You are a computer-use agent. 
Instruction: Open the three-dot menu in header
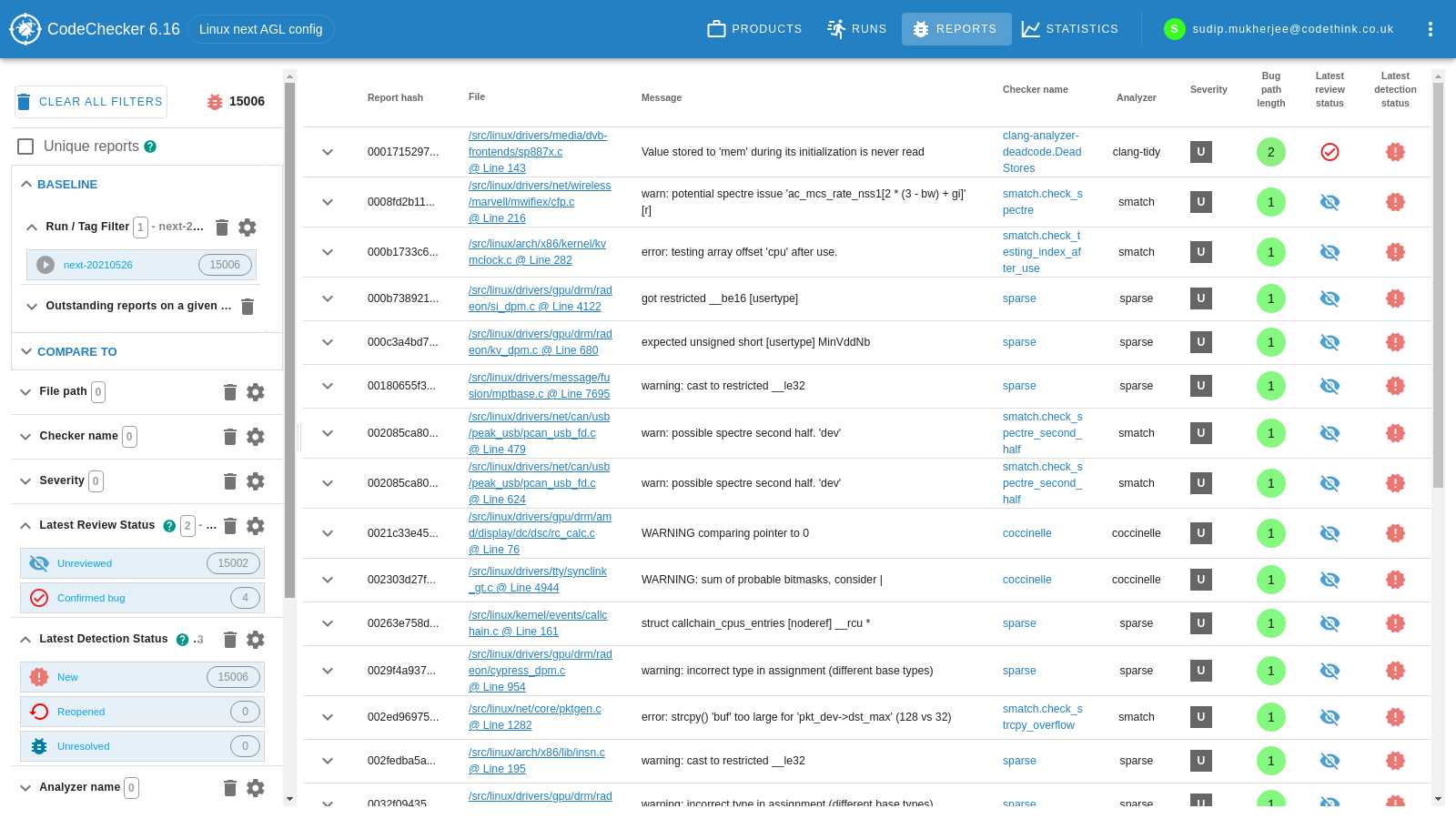point(1430,29)
